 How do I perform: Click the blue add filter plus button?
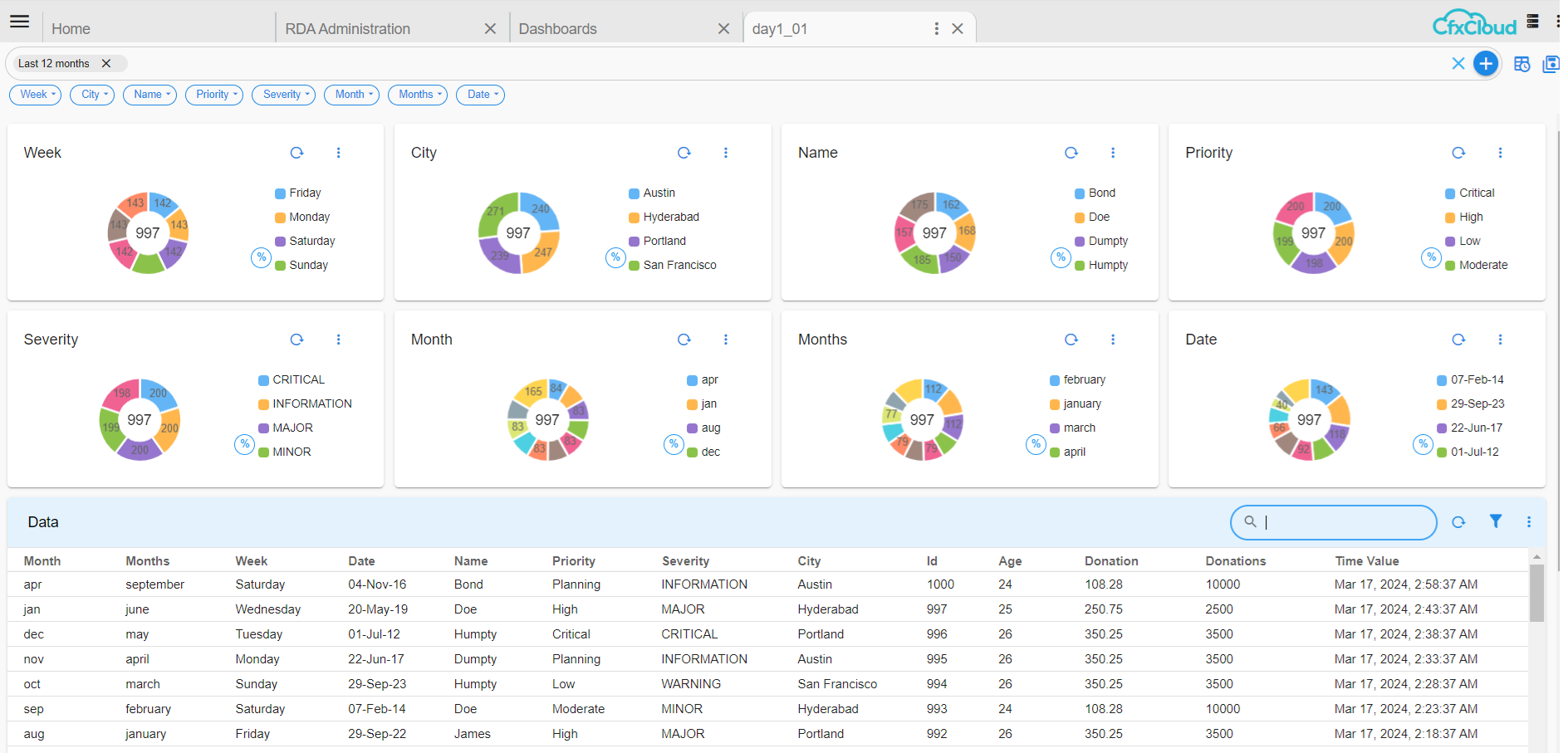pos(1485,64)
